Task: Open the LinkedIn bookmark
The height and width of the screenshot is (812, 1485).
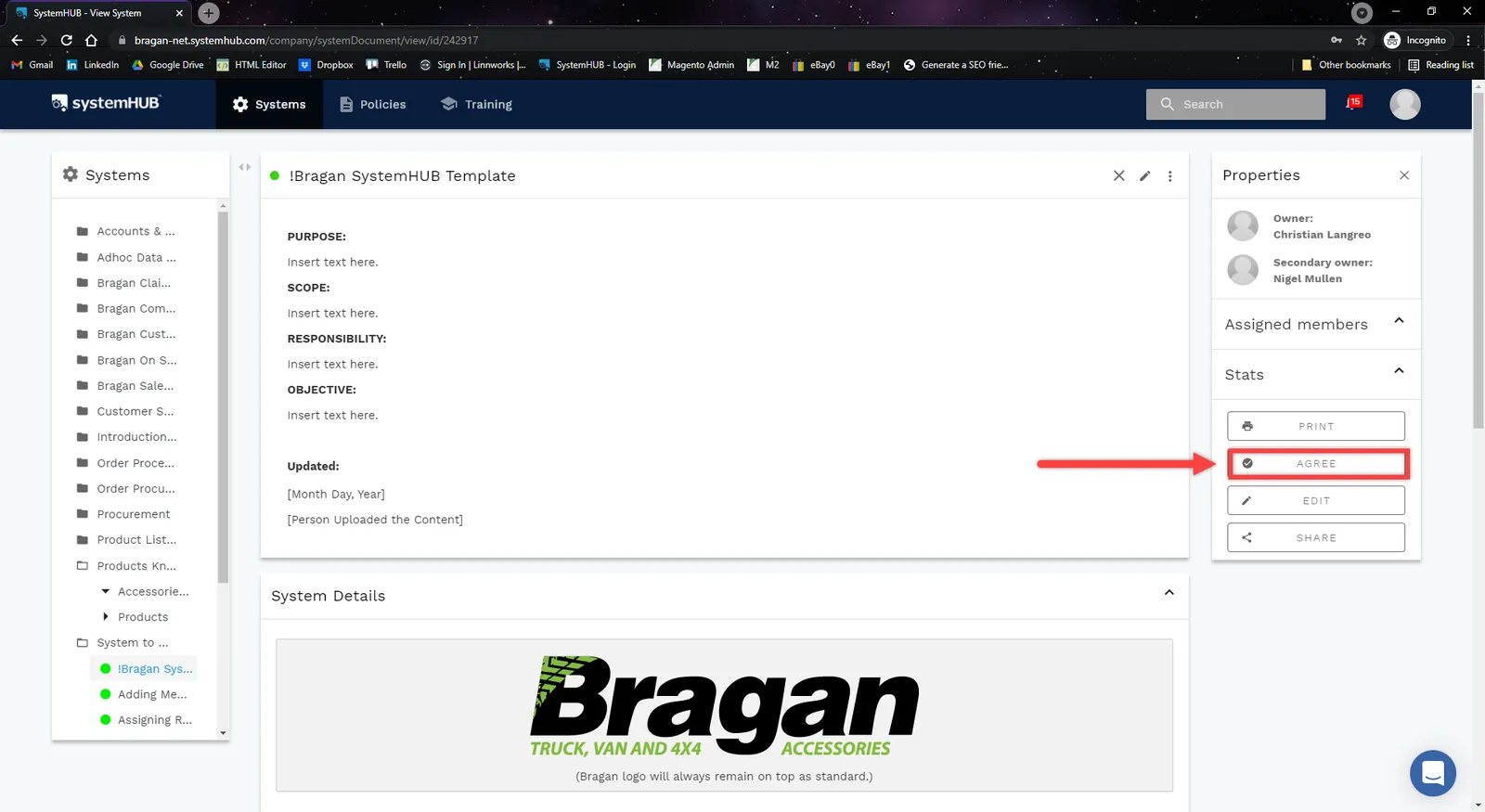Action: click(x=93, y=65)
